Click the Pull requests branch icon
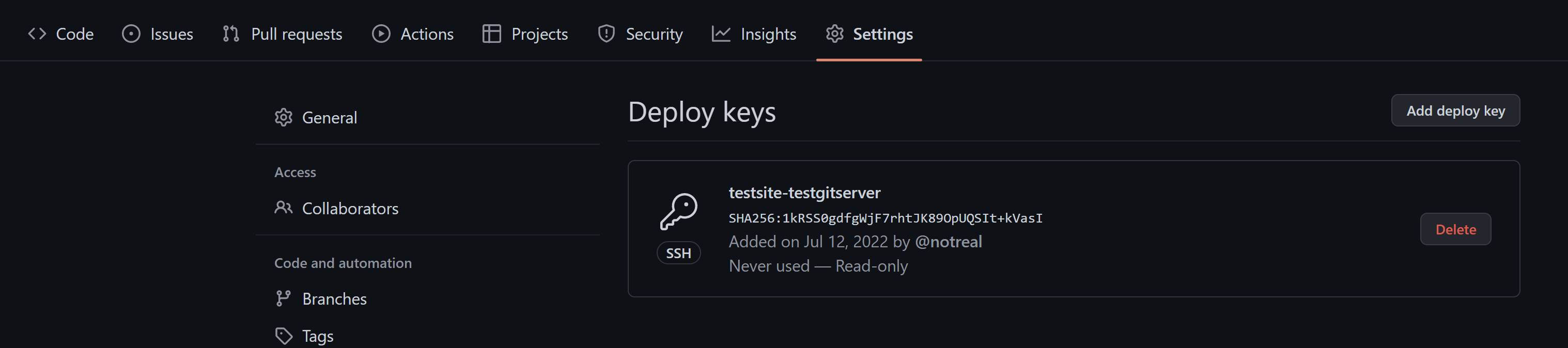Screen dimensions: 1568x348 tap(231, 34)
